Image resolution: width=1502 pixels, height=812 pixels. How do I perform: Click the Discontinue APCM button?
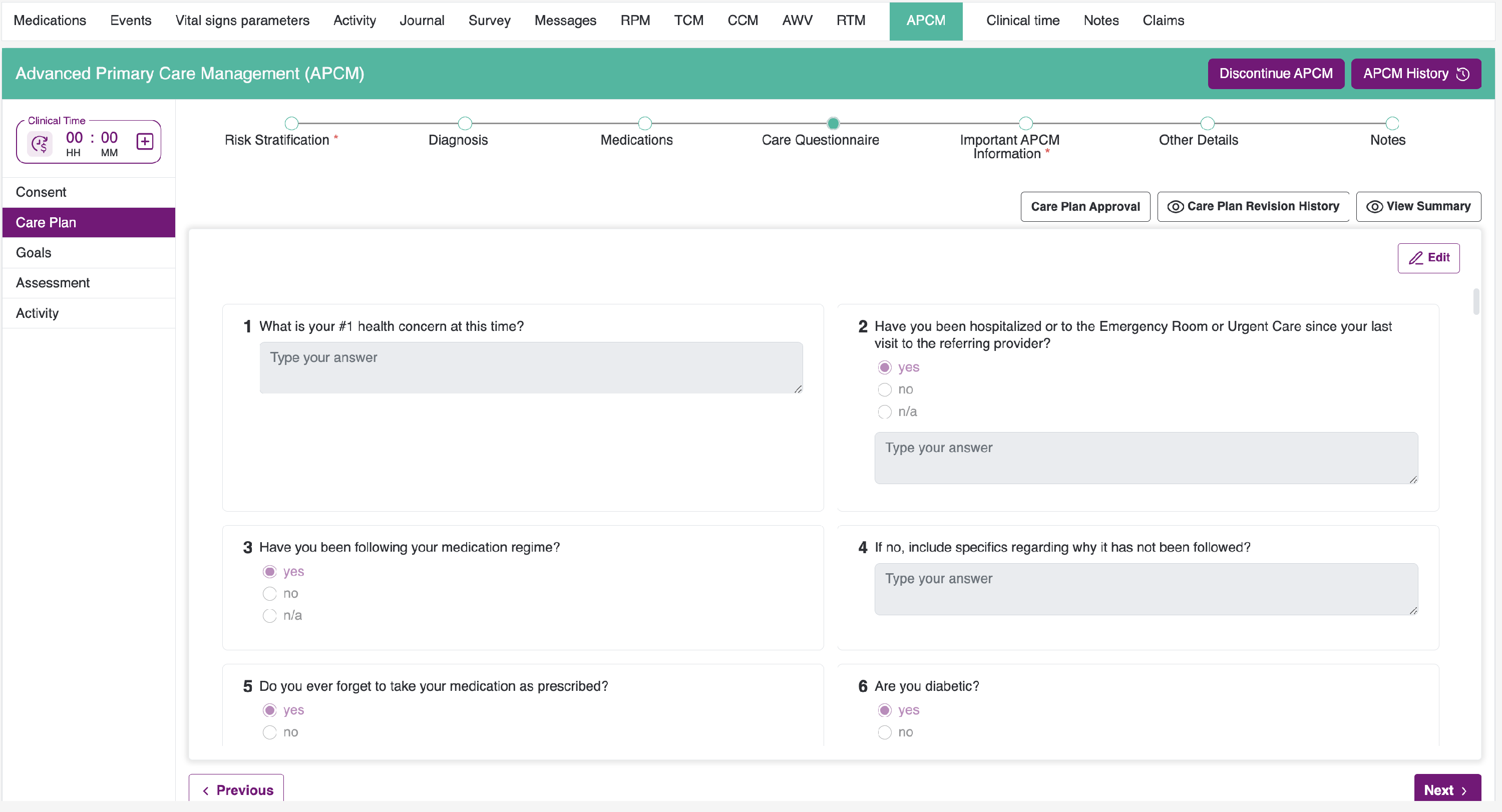[x=1275, y=74]
